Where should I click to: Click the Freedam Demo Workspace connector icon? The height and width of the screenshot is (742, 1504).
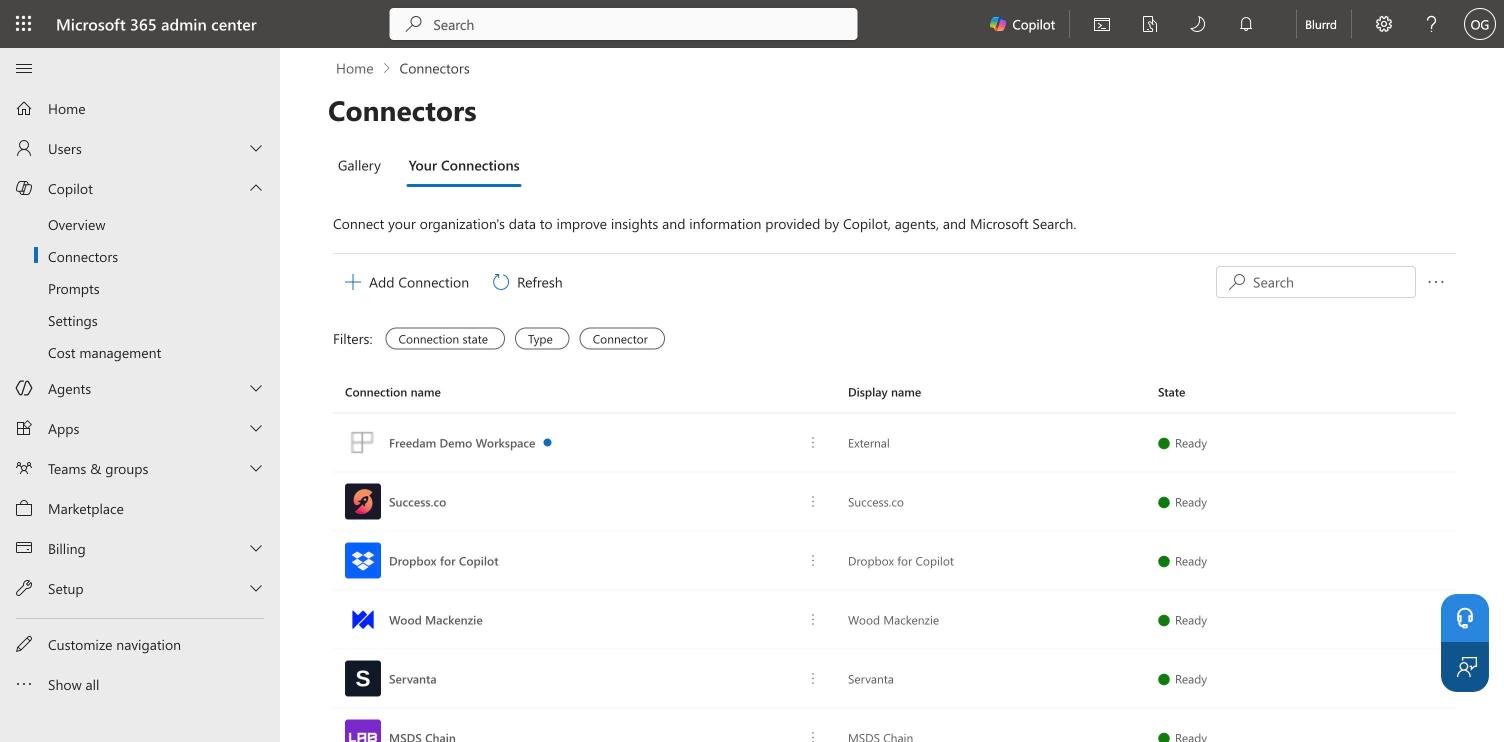[362, 442]
